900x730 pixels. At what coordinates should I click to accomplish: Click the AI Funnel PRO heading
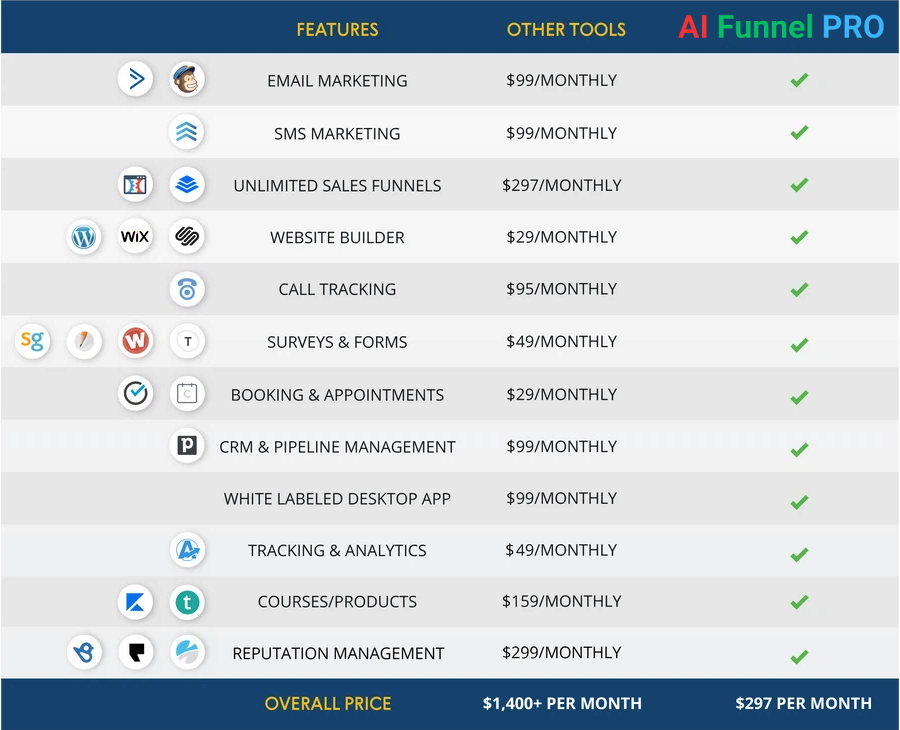781,27
